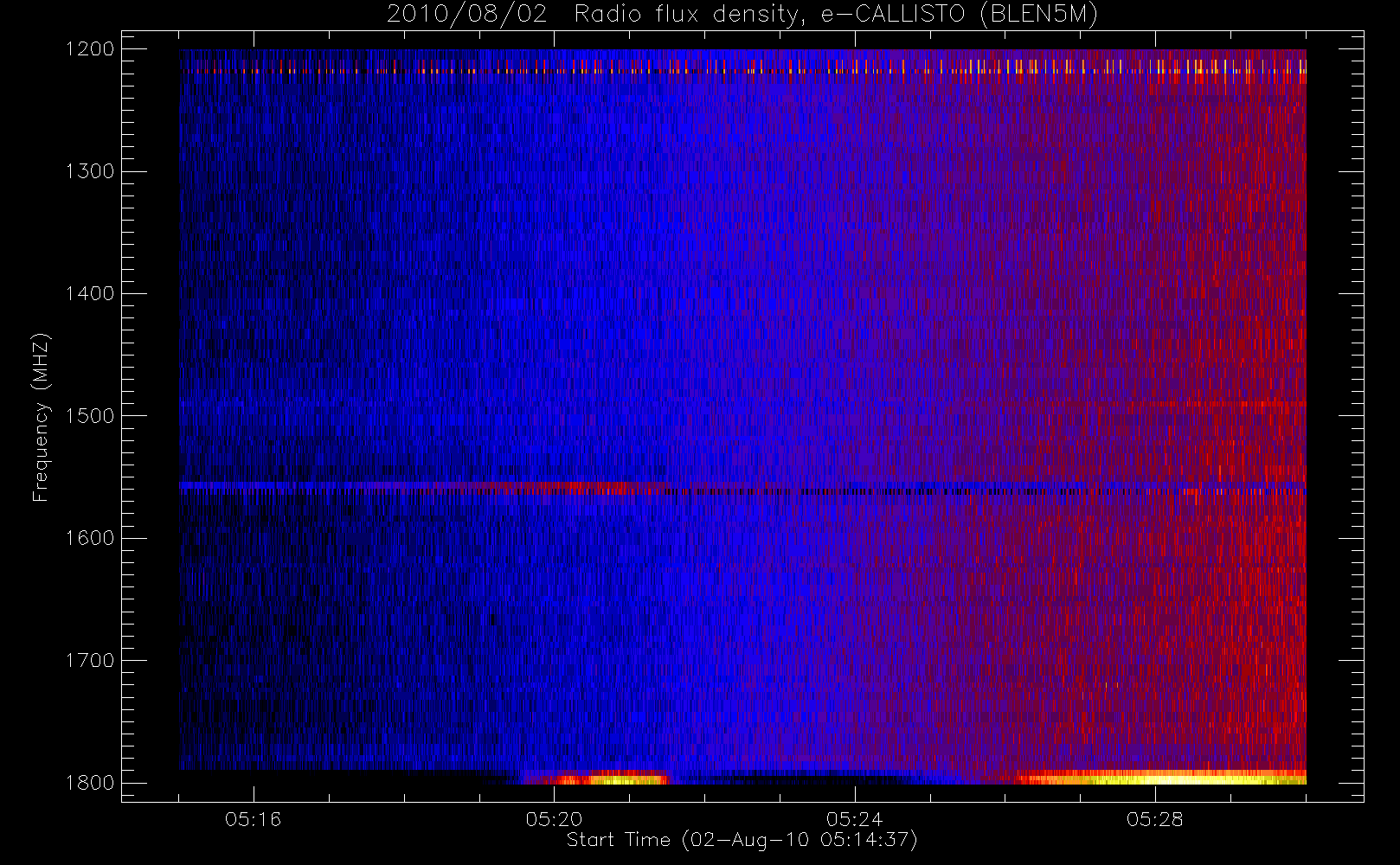Click the 1600 frequency tick label
The width and height of the screenshot is (1400, 865).
pos(90,538)
